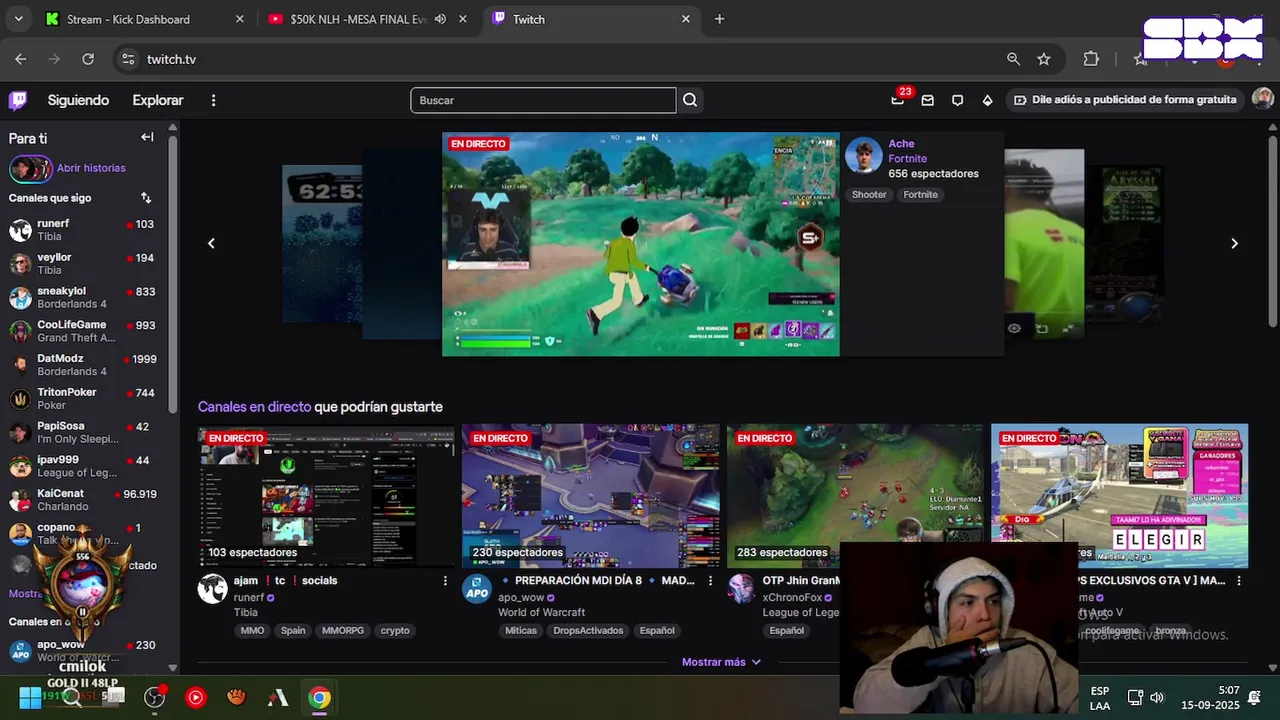1280x720 pixels.
Task: Sort followed channels with arrows icon
Action: [x=146, y=198]
